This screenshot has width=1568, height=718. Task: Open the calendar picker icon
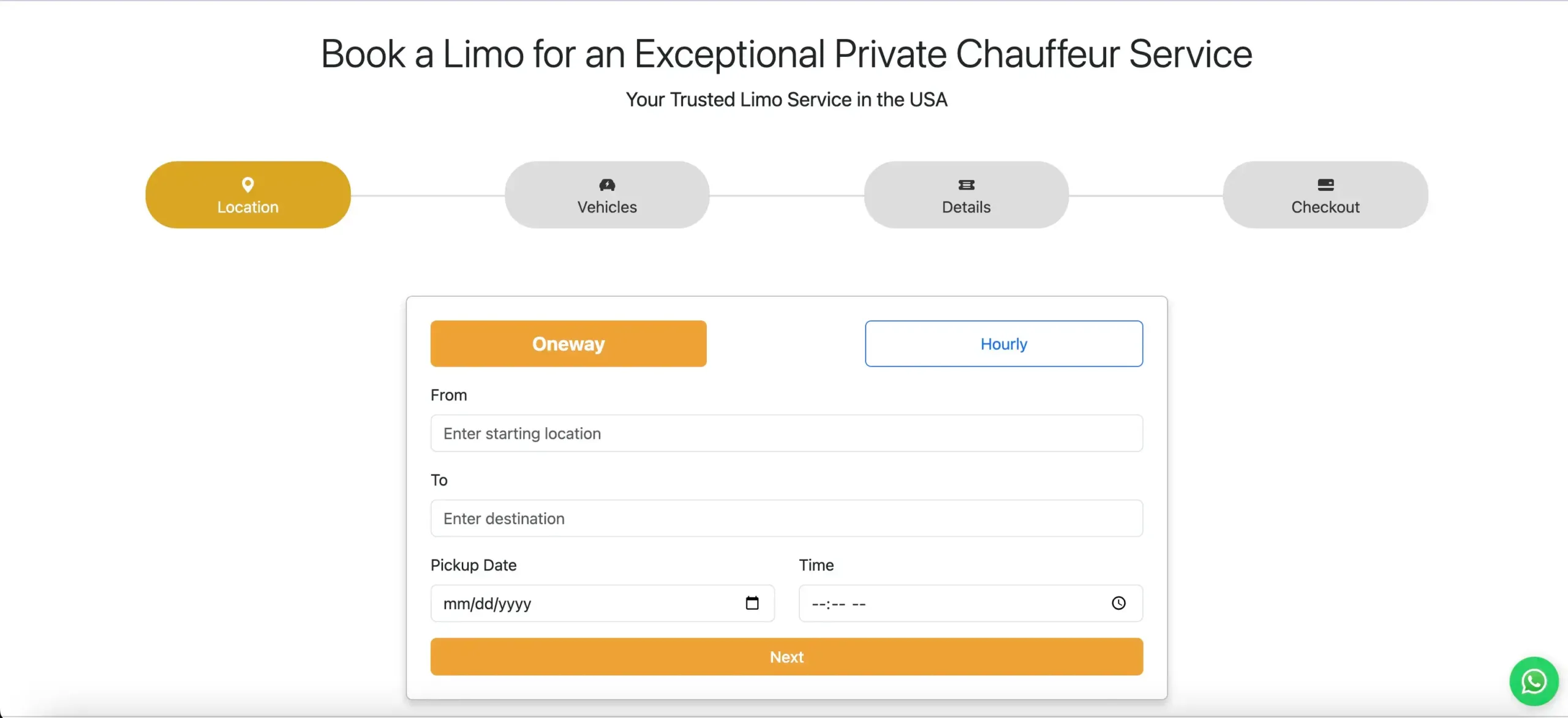[x=752, y=603]
